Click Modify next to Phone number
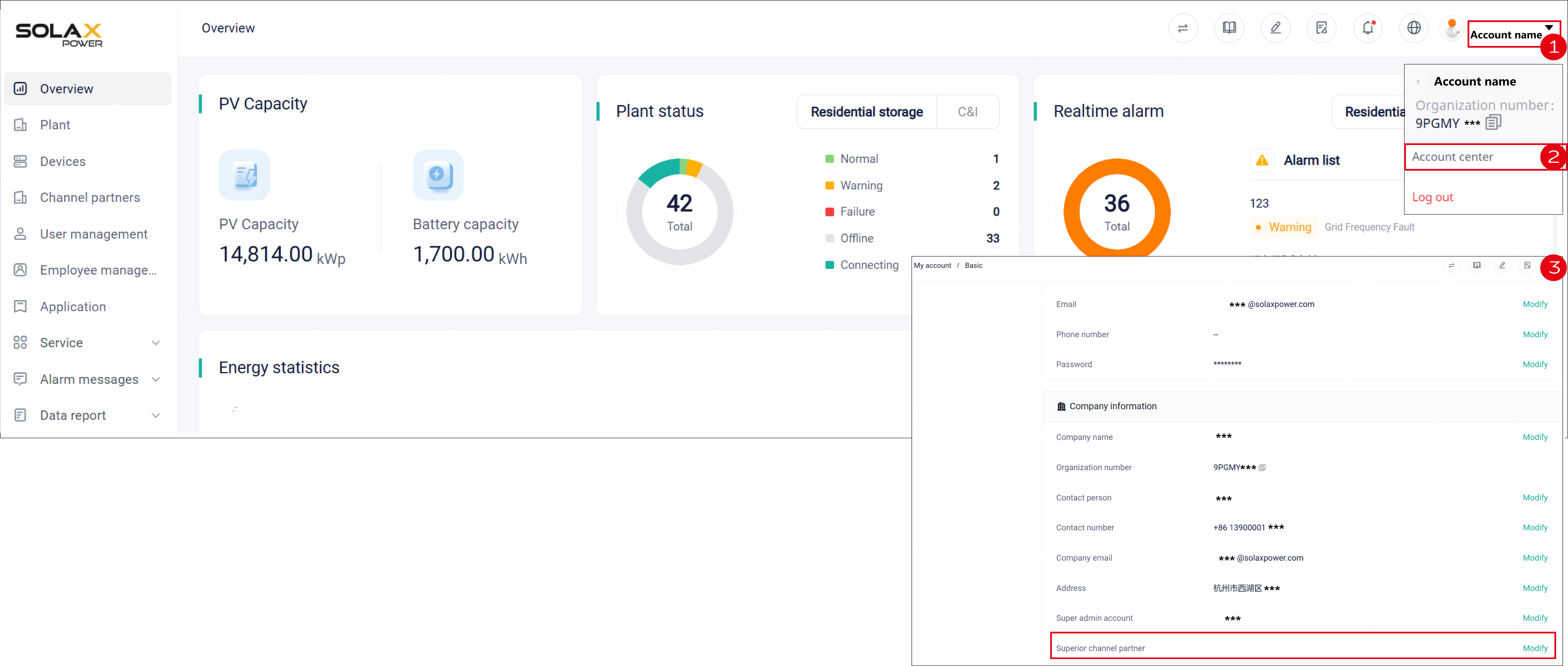 pos(1535,334)
